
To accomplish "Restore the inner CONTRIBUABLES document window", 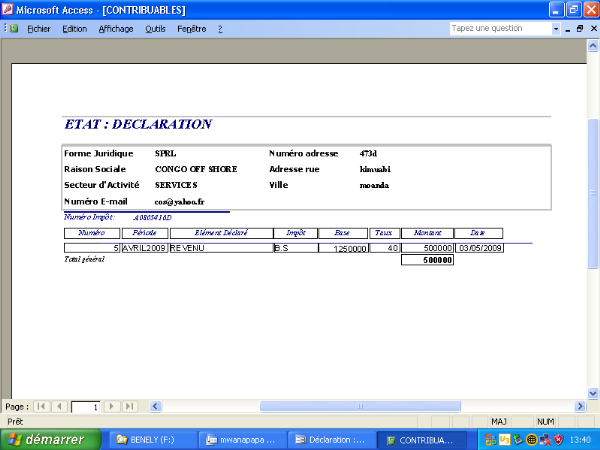I will (579, 29).
